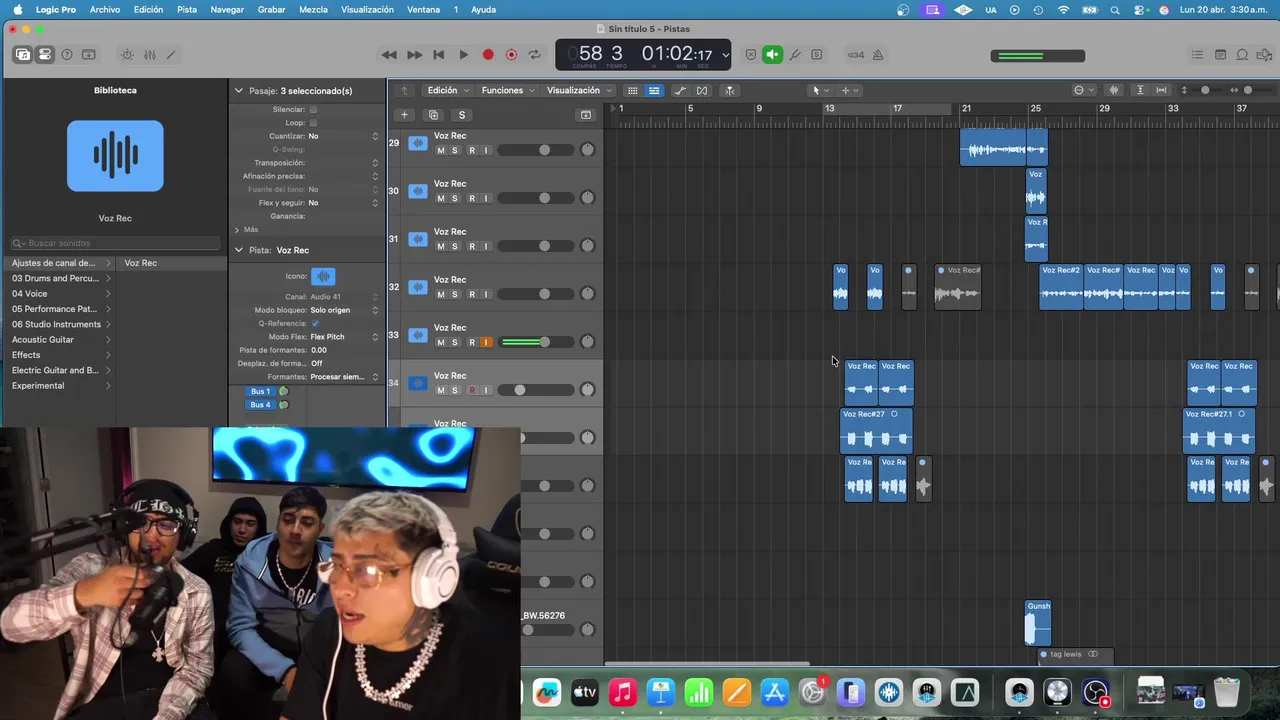Collapse the Pista Voz Rec section
Image resolution: width=1280 pixels, height=720 pixels.
[x=238, y=250]
